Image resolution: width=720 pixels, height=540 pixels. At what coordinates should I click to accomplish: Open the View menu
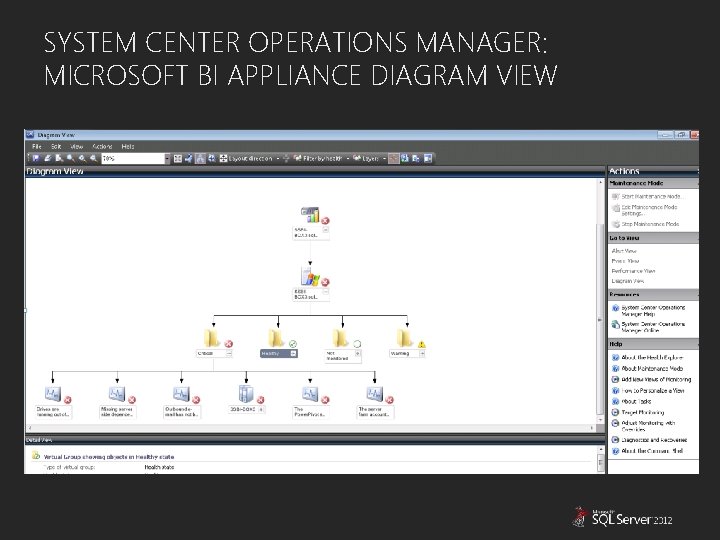(x=77, y=146)
